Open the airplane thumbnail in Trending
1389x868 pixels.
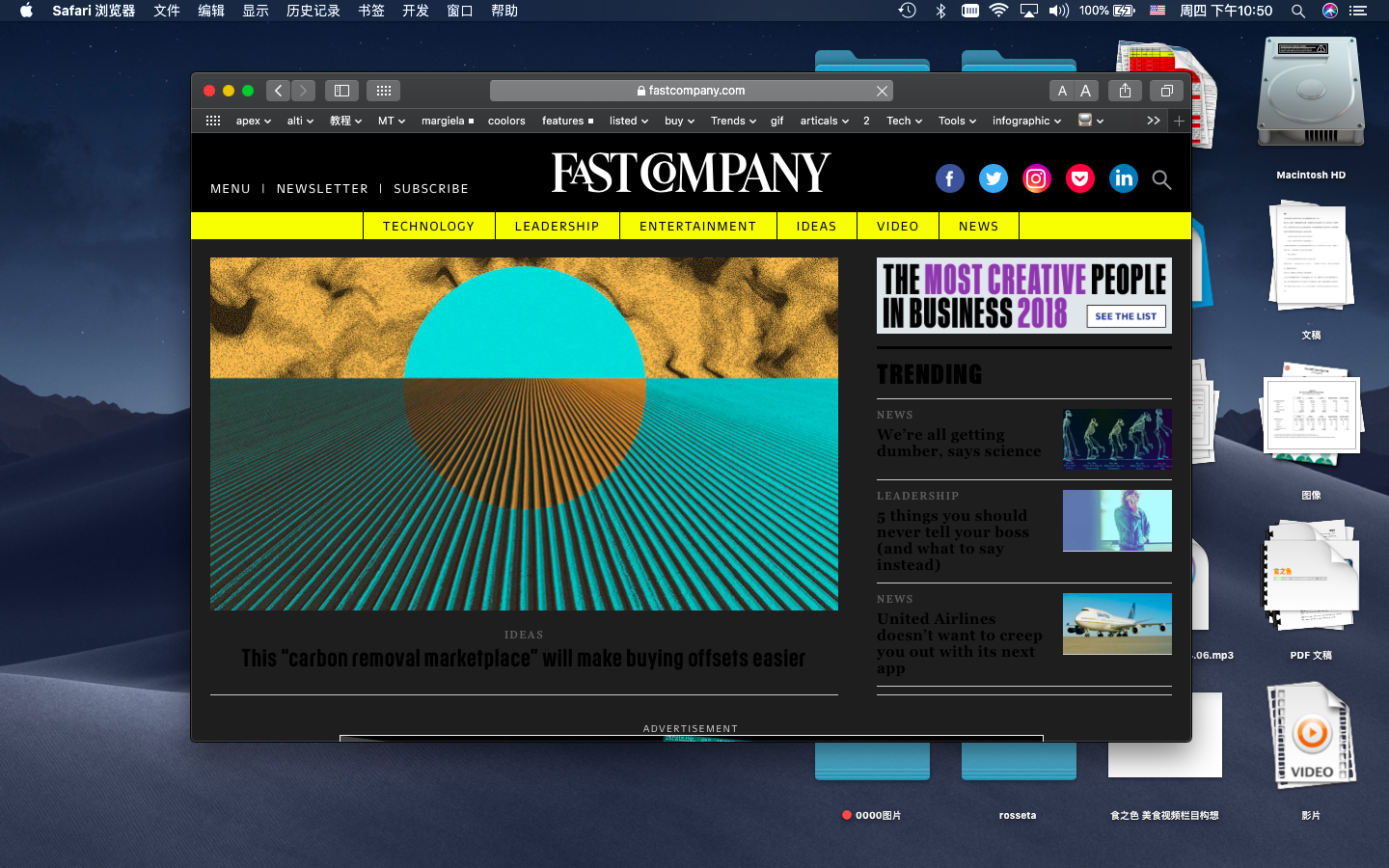pos(1117,624)
